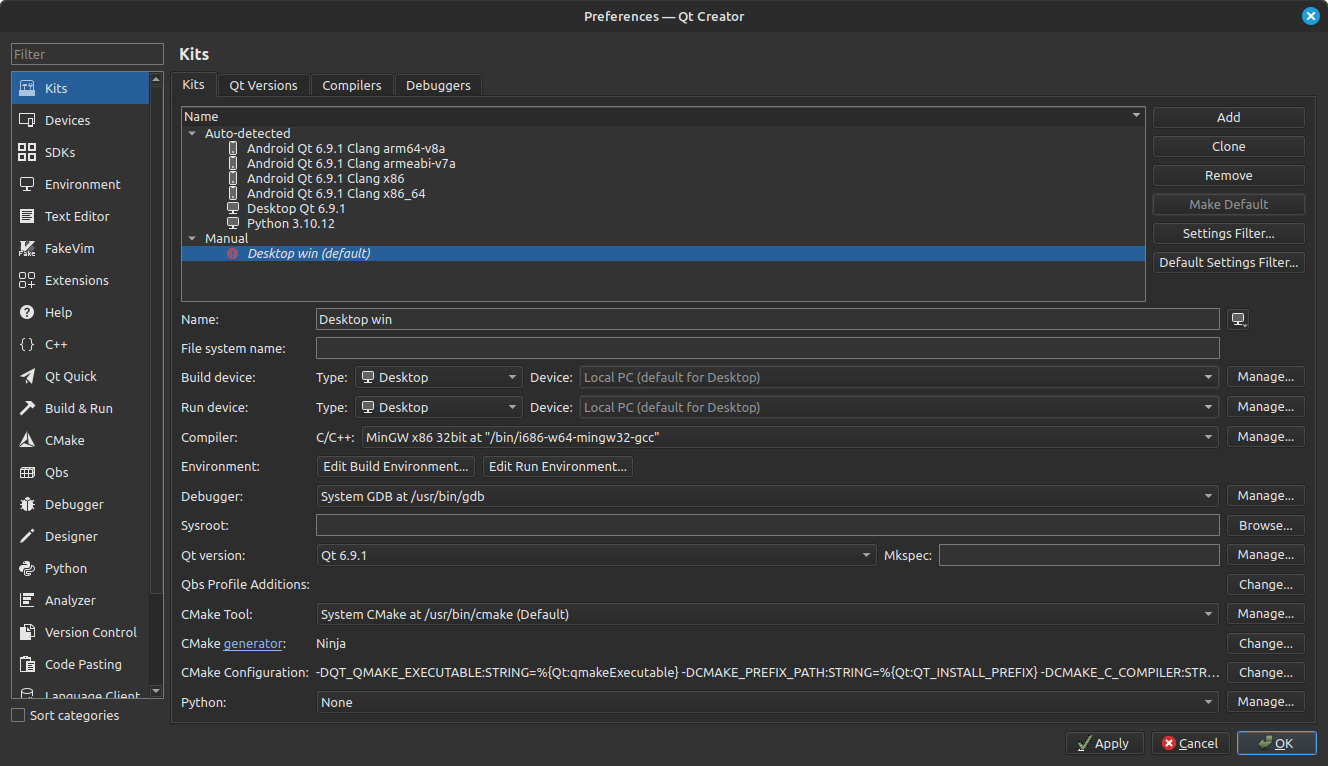Open the CMake category icon
This screenshot has width=1328, height=766.
click(x=27, y=440)
